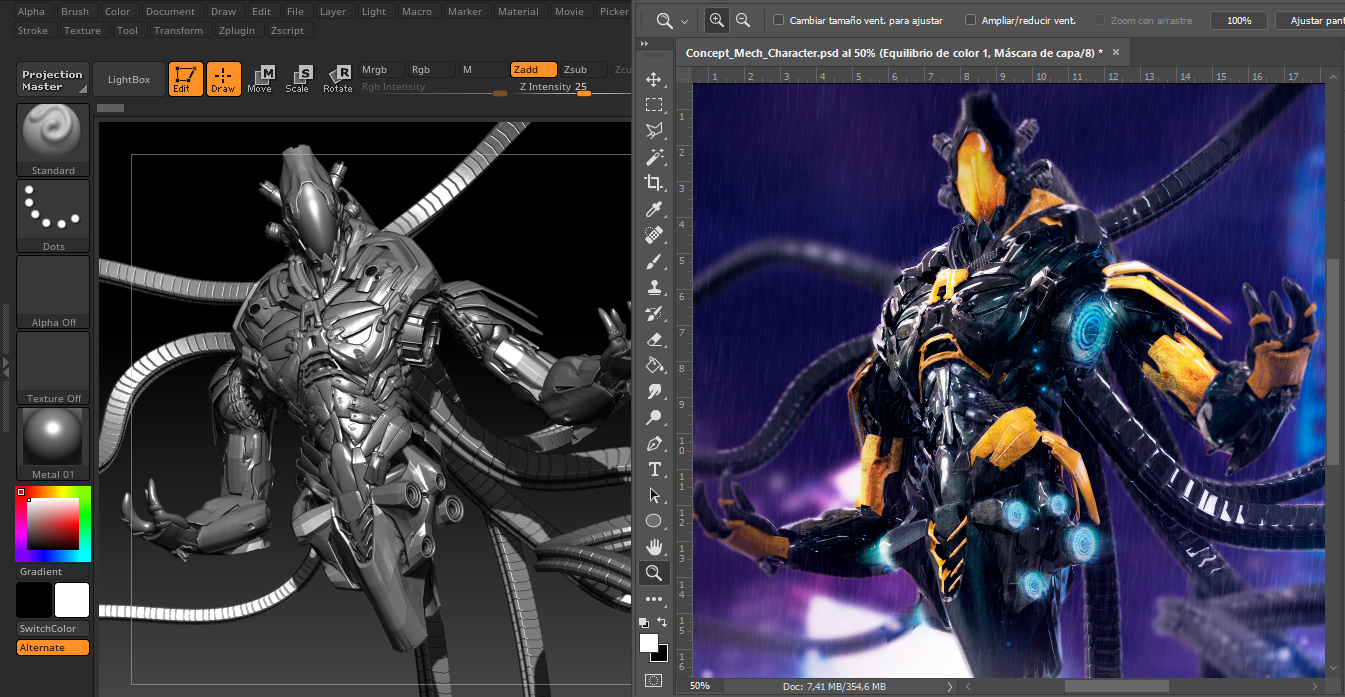
Task: Toggle Quick Mask mode icon
Action: pyautogui.click(x=654, y=680)
